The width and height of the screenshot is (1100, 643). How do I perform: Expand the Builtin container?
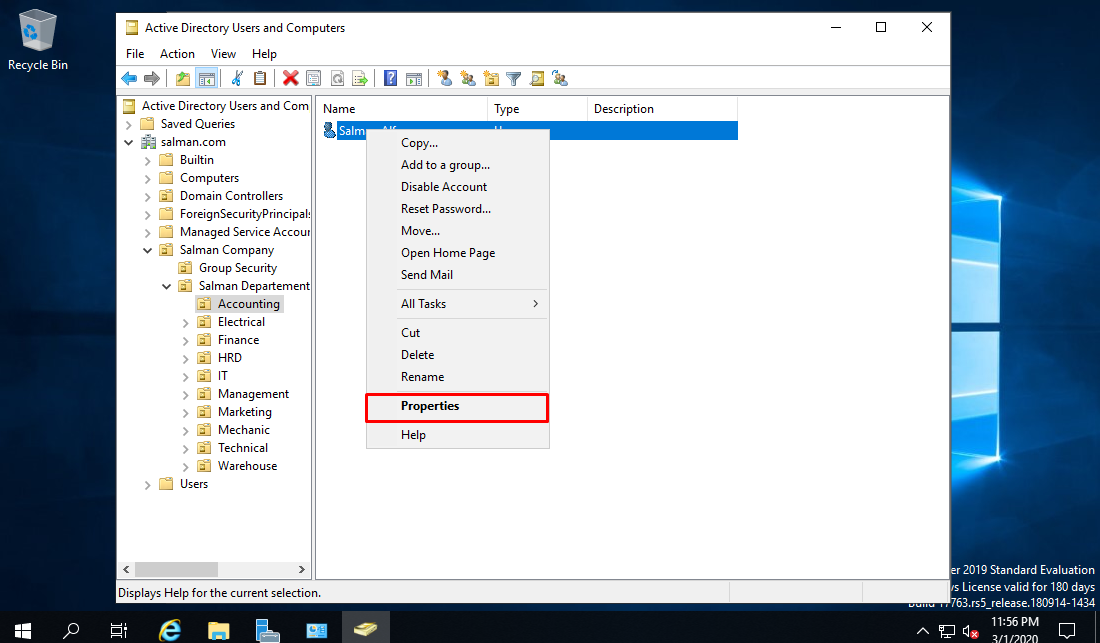pos(147,161)
